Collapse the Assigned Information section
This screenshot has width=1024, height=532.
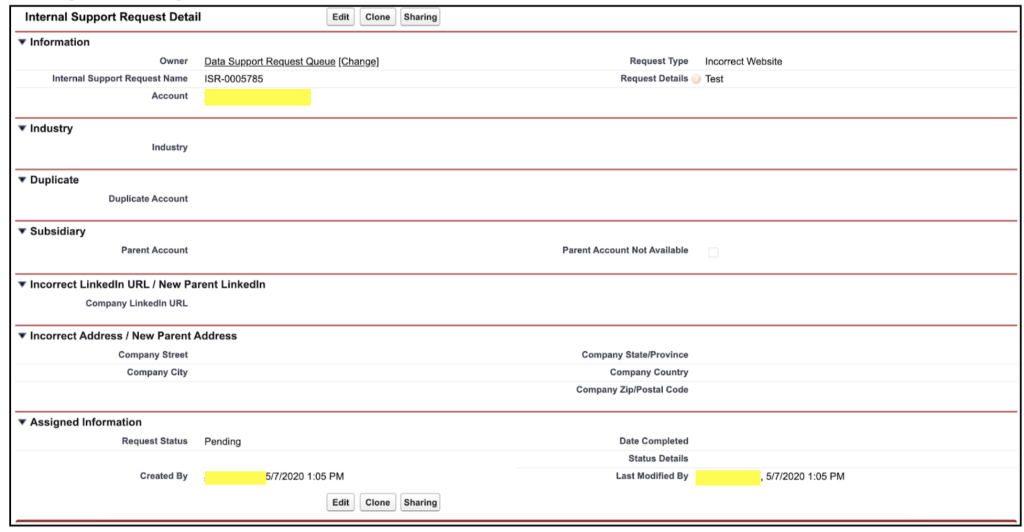(x=22, y=423)
